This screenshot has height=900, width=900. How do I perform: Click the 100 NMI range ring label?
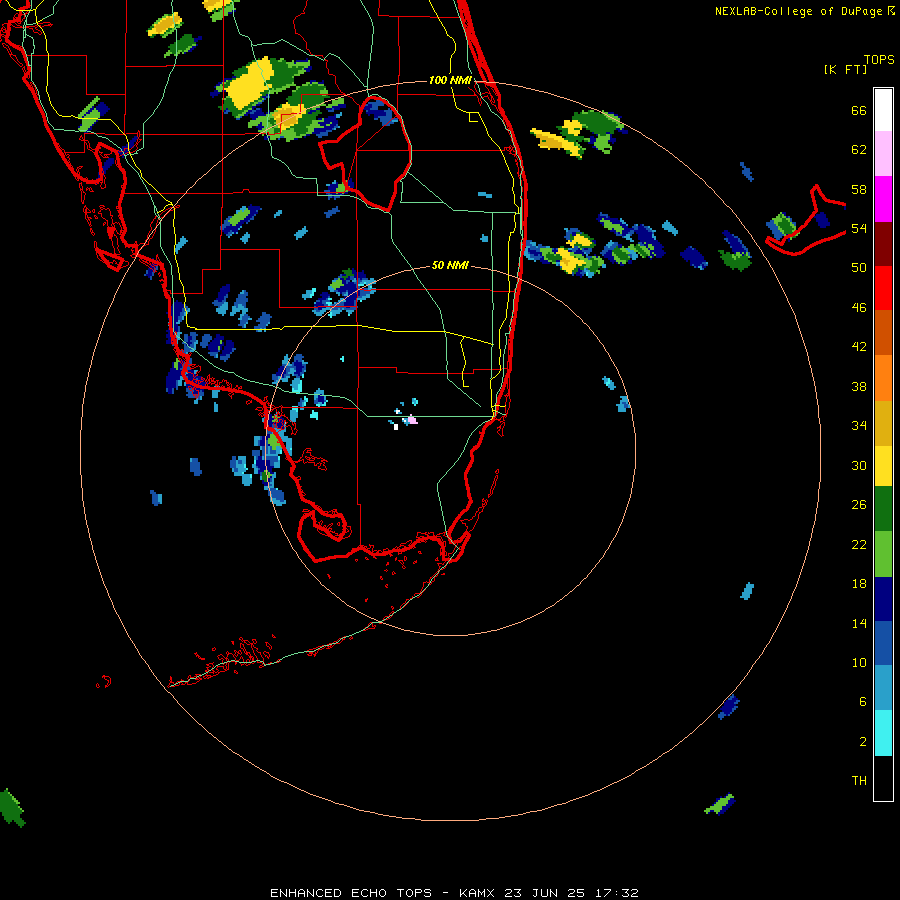(450, 80)
